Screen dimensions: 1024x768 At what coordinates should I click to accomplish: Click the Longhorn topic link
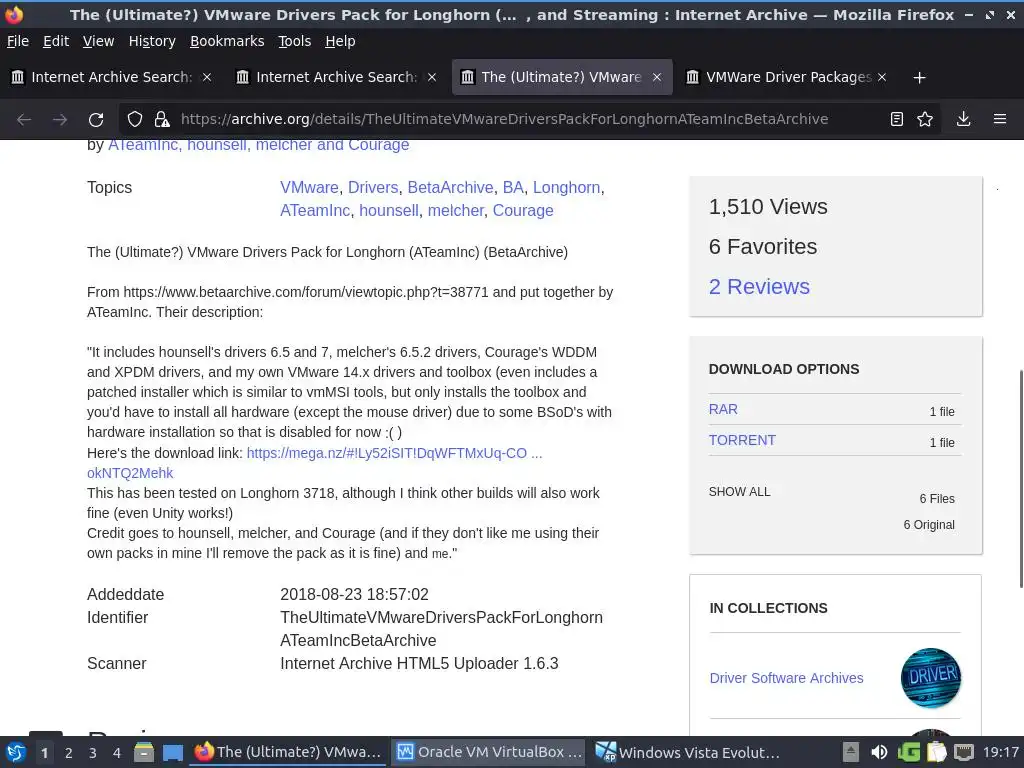[566, 187]
